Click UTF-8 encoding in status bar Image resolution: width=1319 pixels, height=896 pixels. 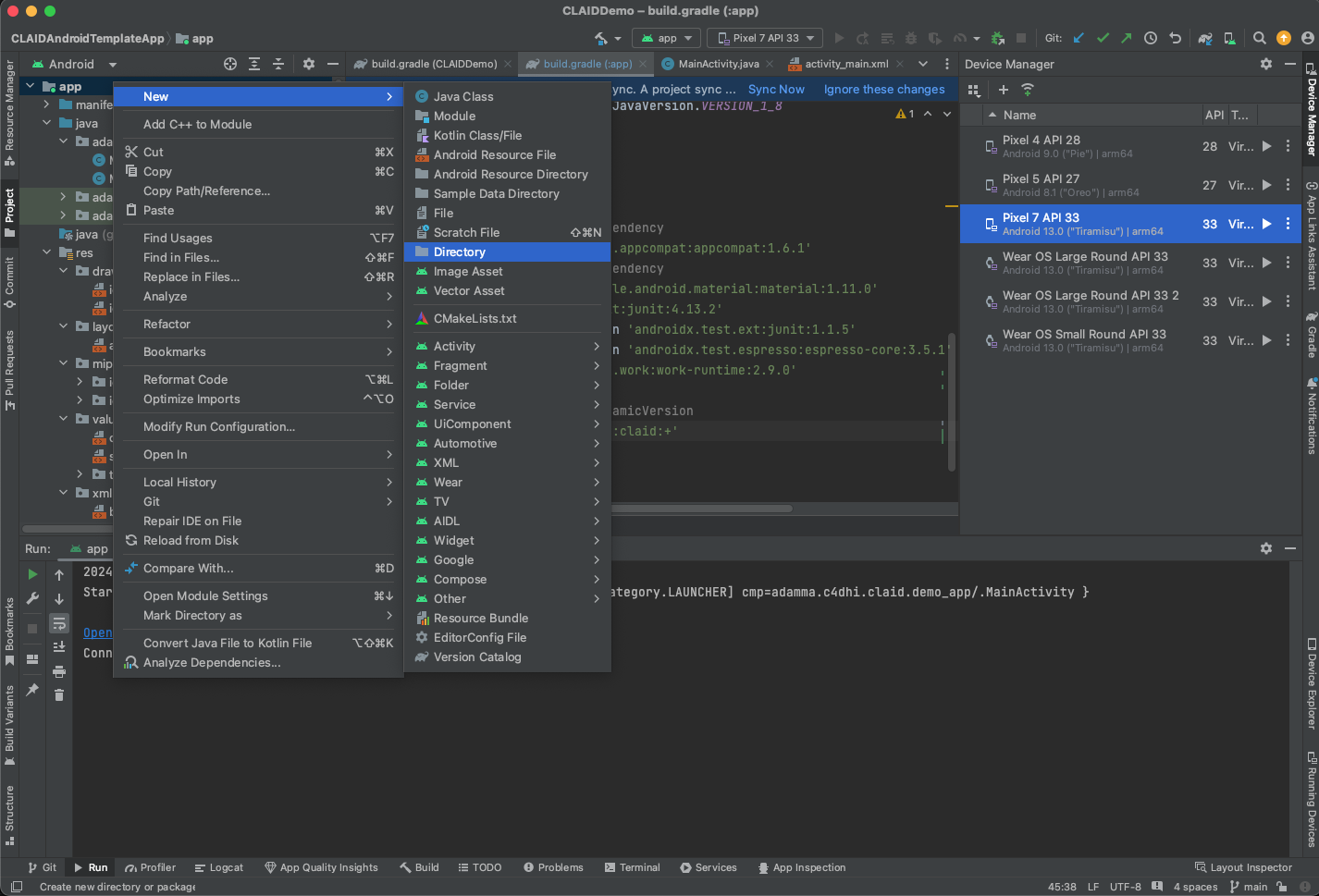pyautogui.click(x=1125, y=887)
